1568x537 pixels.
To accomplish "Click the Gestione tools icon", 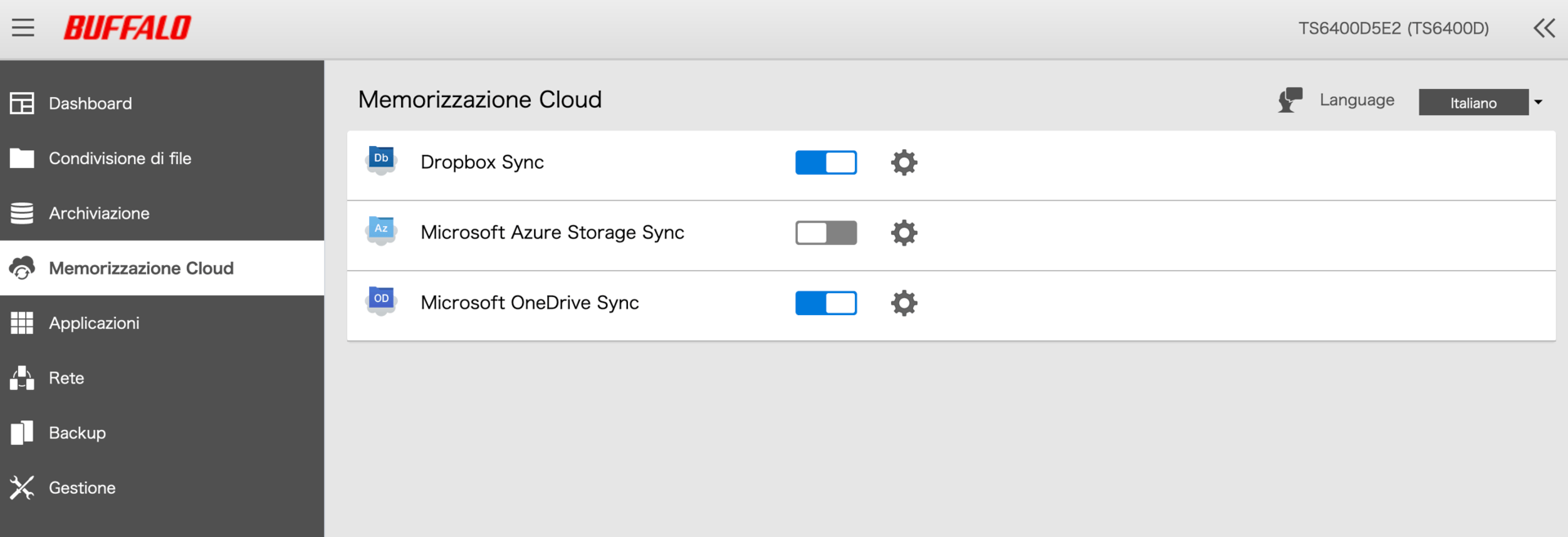I will (x=22, y=488).
